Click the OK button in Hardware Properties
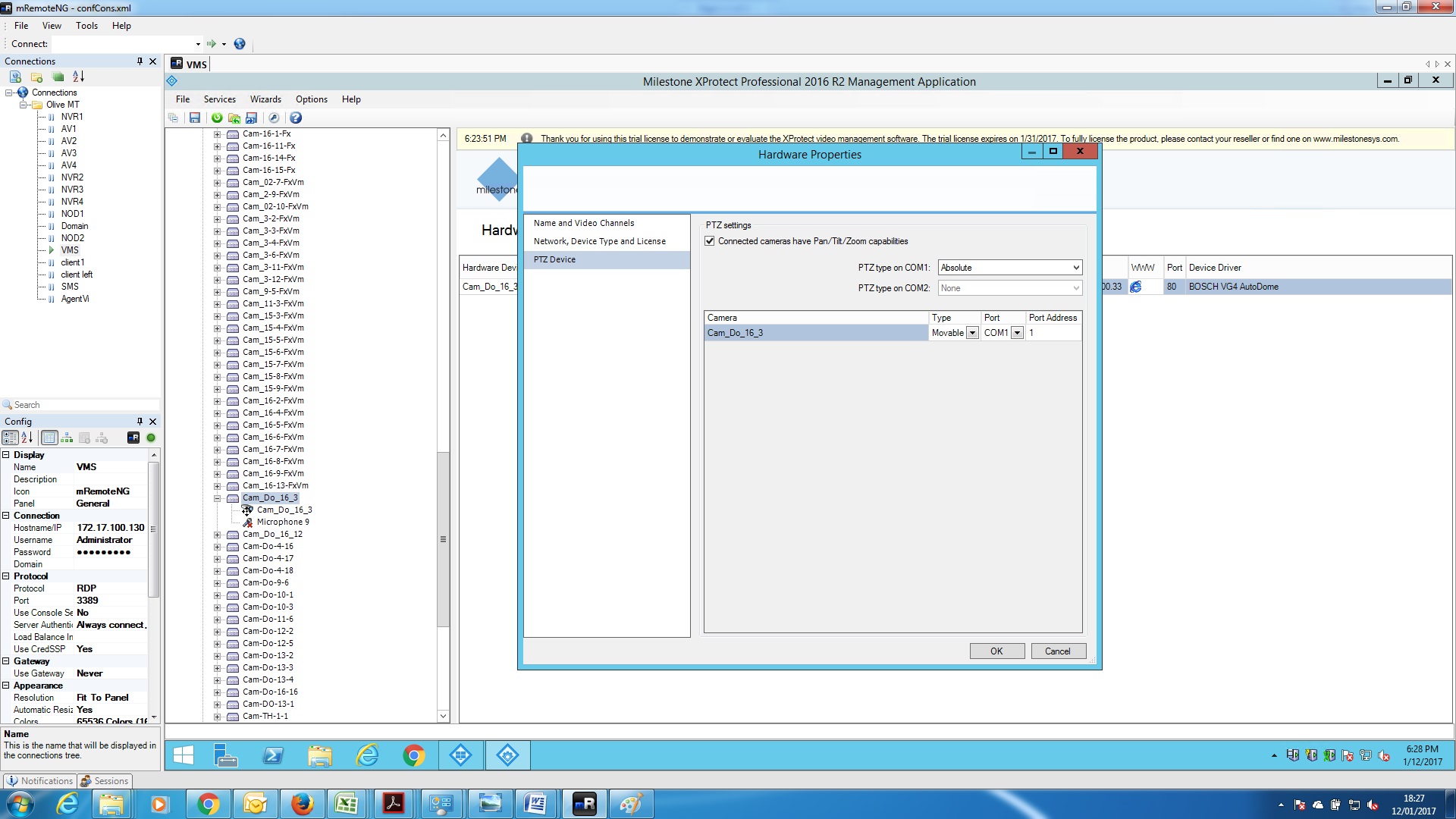The height and width of the screenshot is (819, 1456). [996, 651]
